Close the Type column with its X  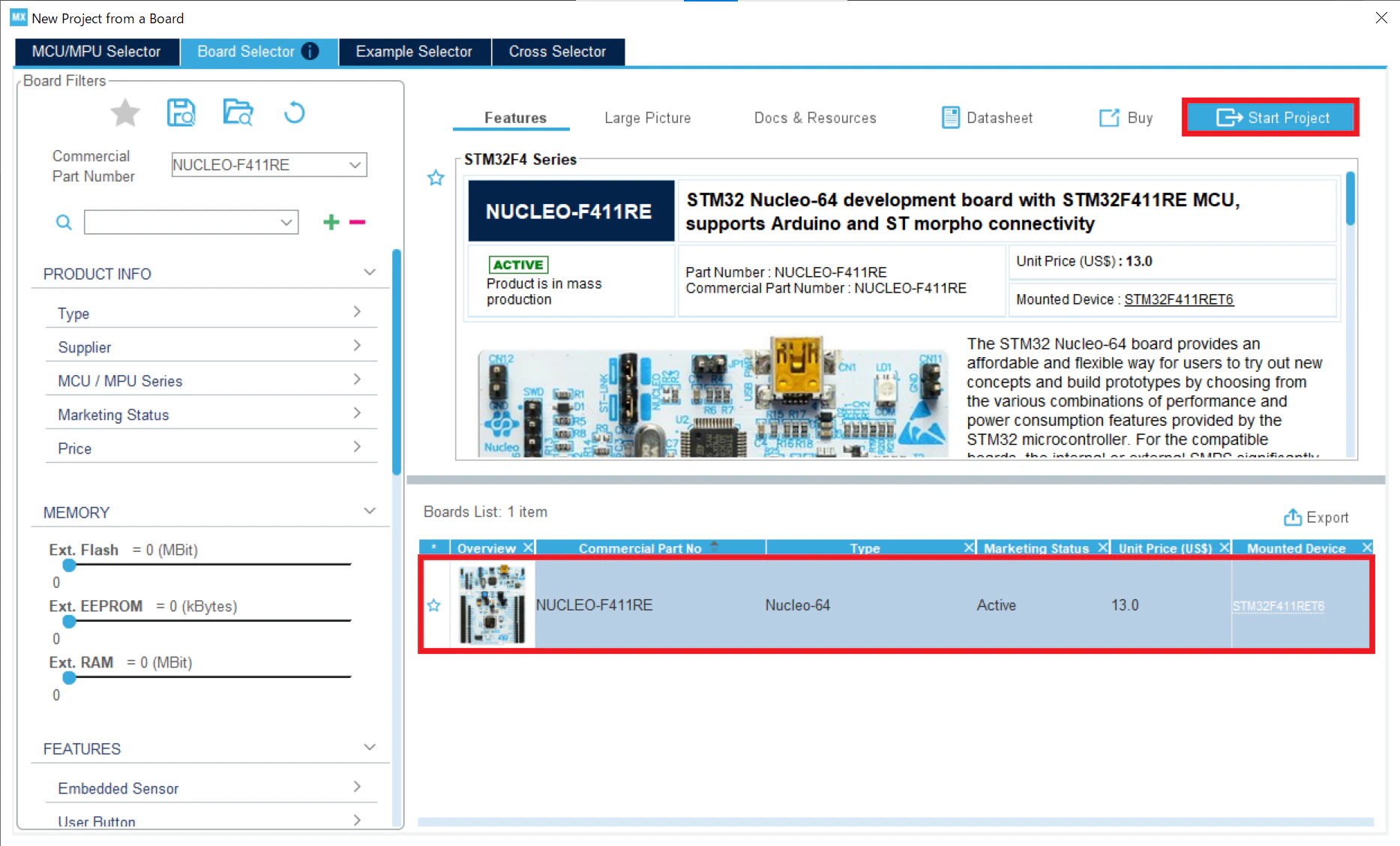pyautogui.click(x=969, y=547)
